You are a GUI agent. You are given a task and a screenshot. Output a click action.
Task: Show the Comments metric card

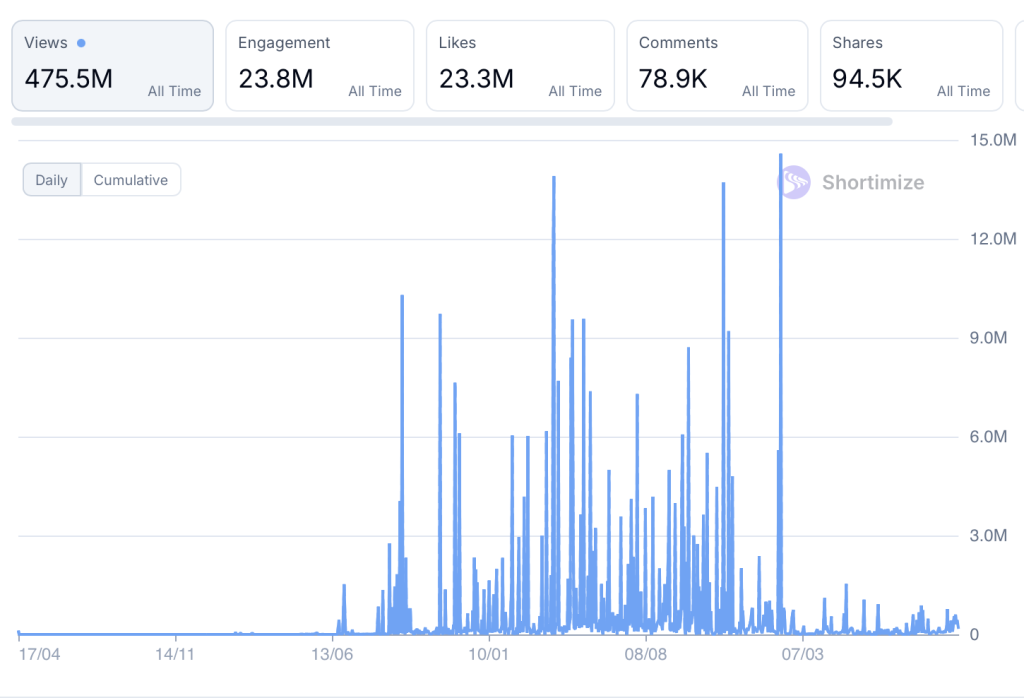pyautogui.click(x=717, y=66)
